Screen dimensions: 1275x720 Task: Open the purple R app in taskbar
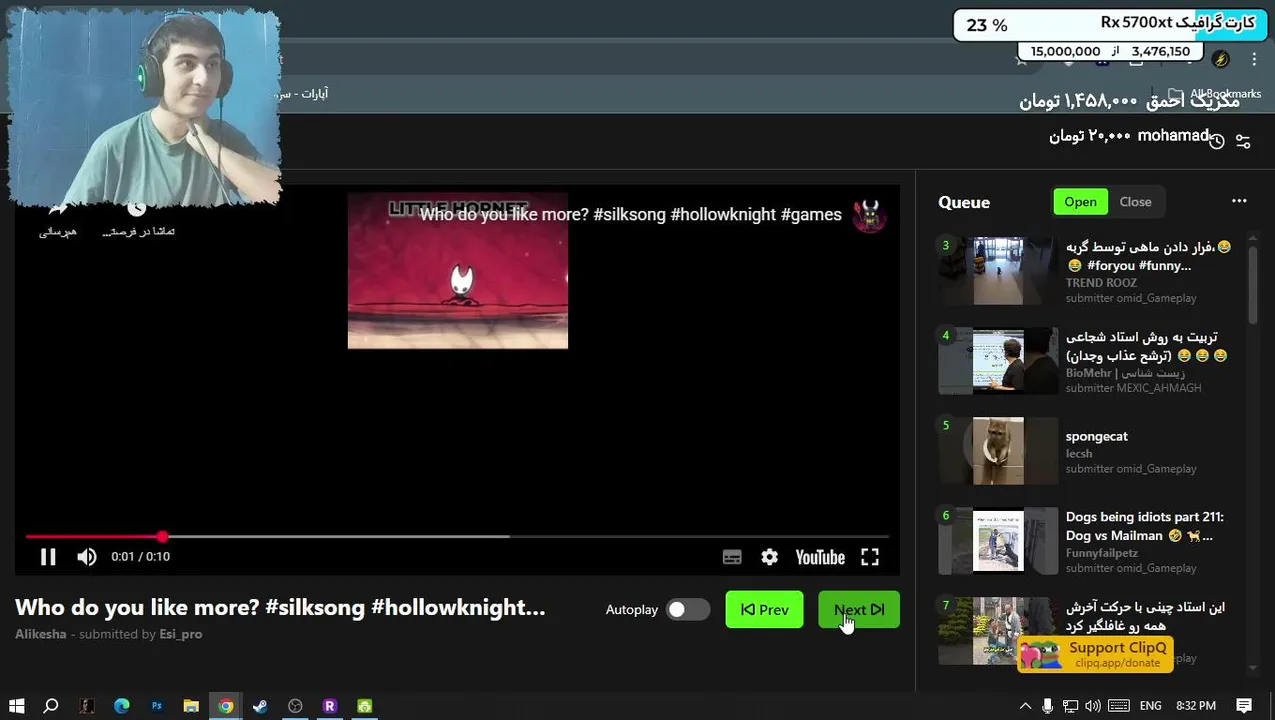tap(330, 706)
